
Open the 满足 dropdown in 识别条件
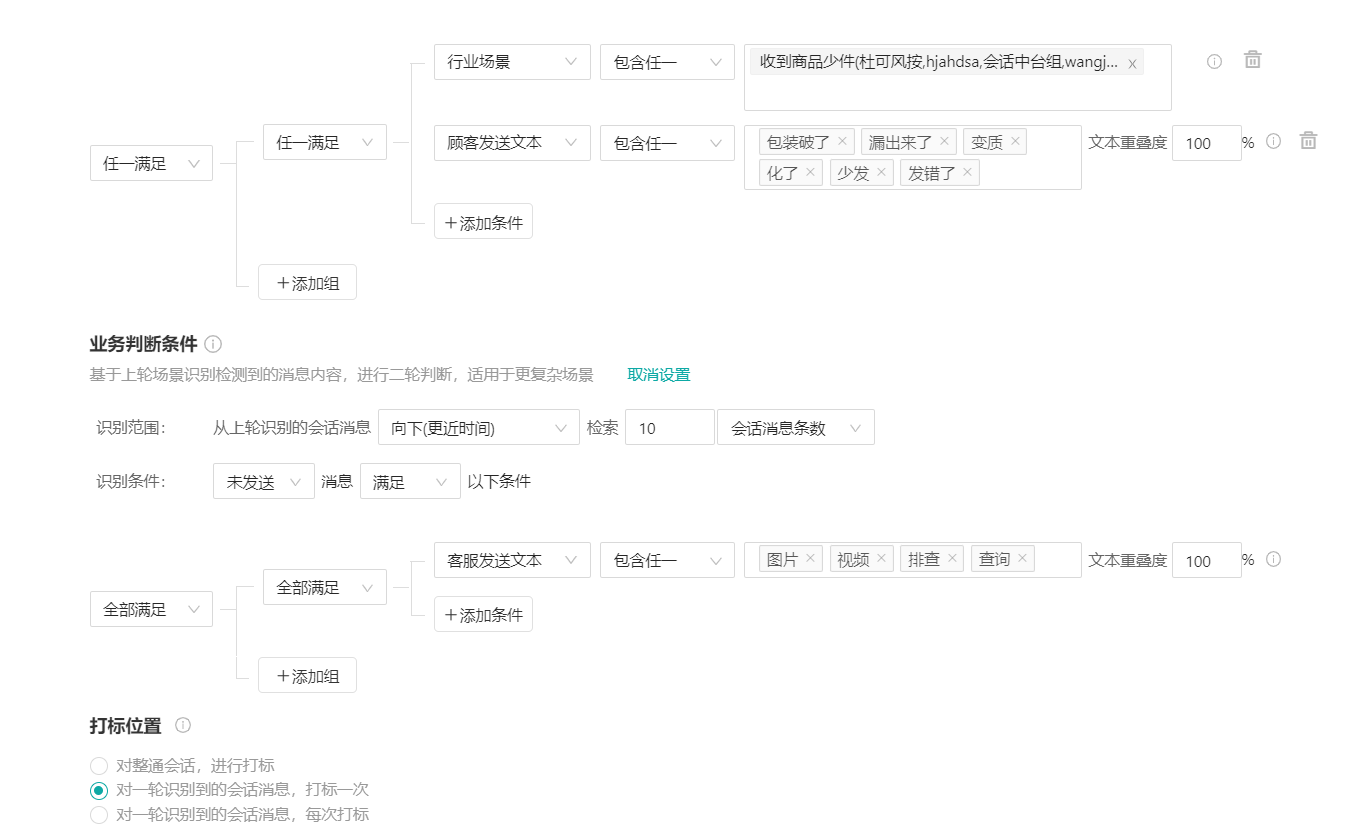click(410, 482)
